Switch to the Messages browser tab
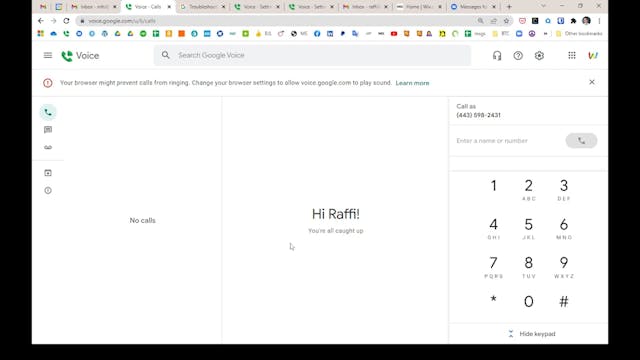The width and height of the screenshot is (640, 360). click(473, 7)
